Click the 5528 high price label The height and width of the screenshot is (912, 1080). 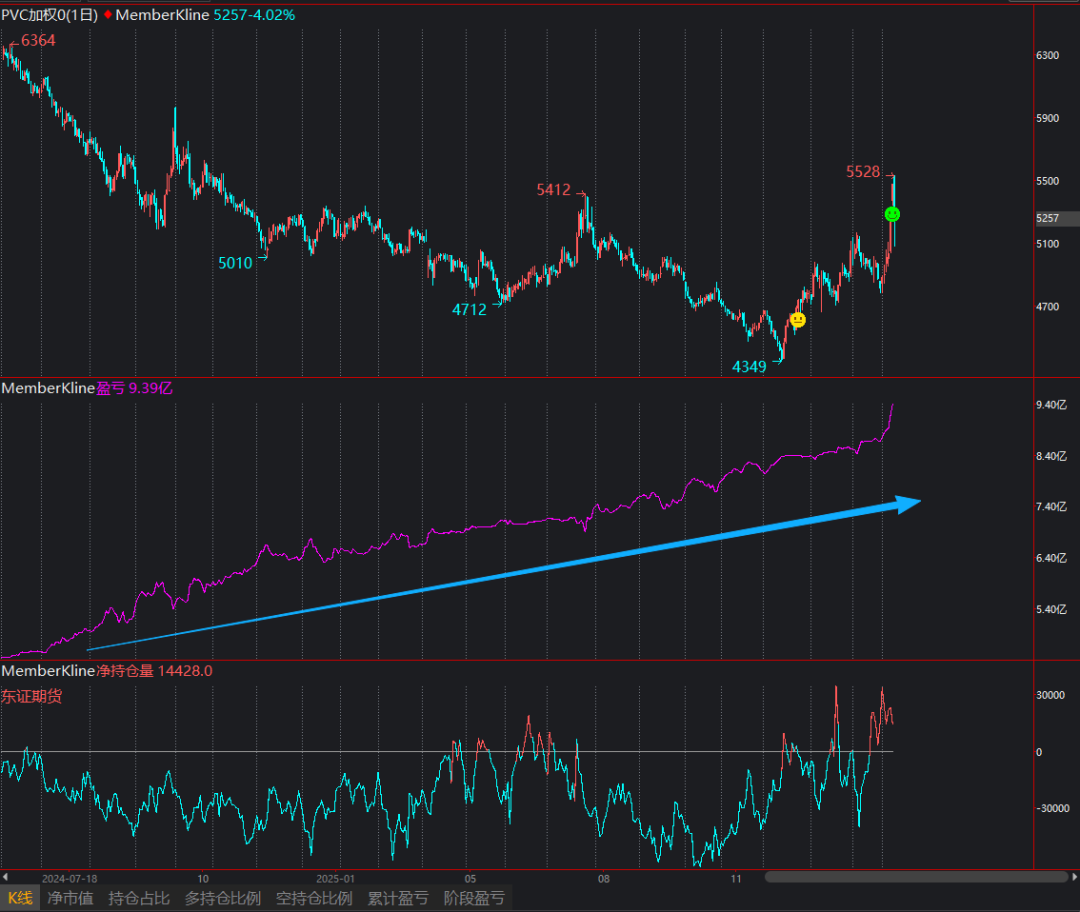[863, 172]
